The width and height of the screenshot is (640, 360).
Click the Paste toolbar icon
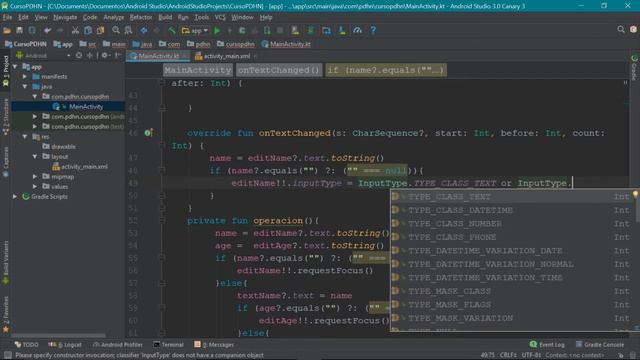(x=100, y=31)
